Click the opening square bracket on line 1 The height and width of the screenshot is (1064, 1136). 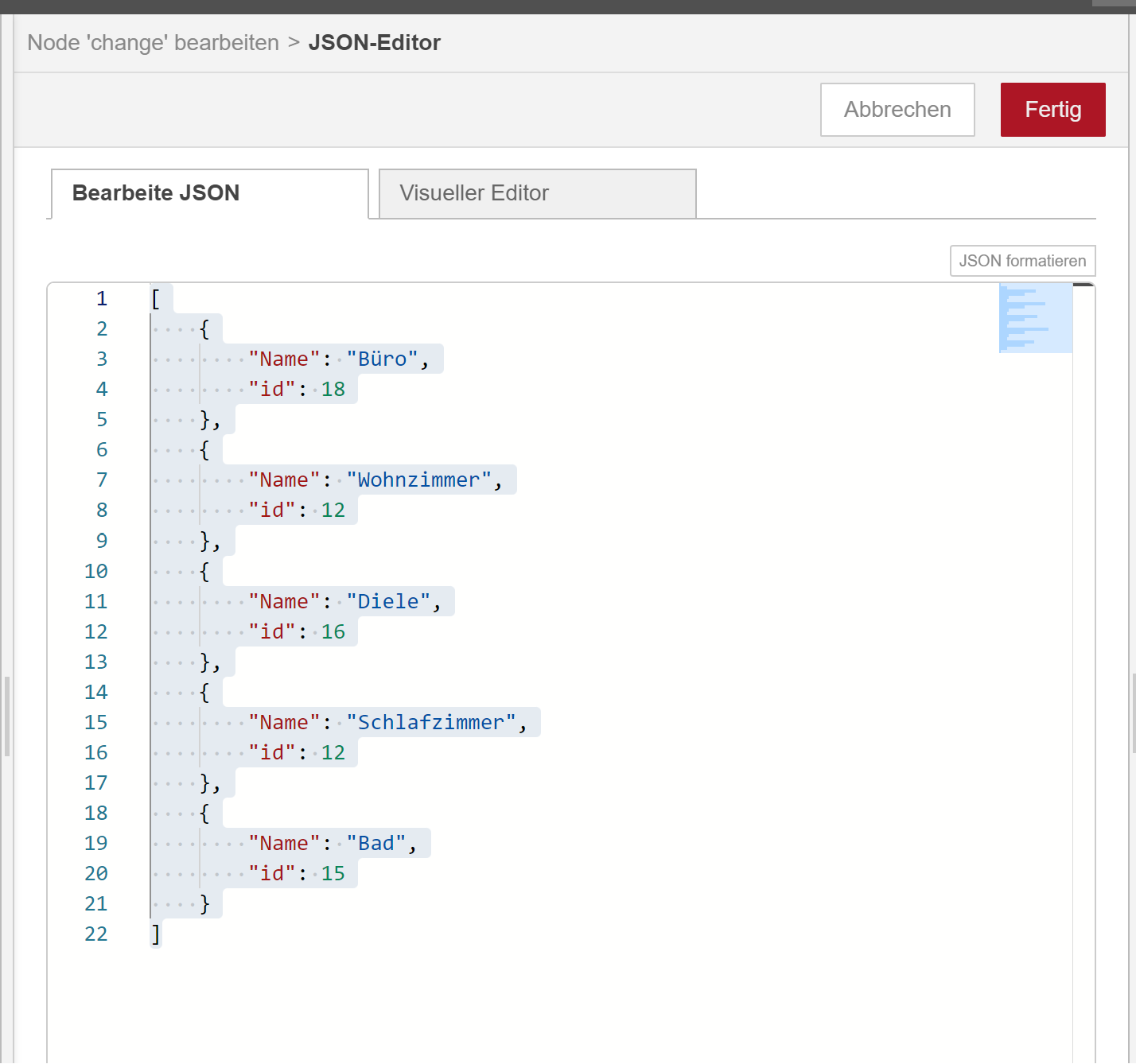pyautogui.click(x=156, y=299)
